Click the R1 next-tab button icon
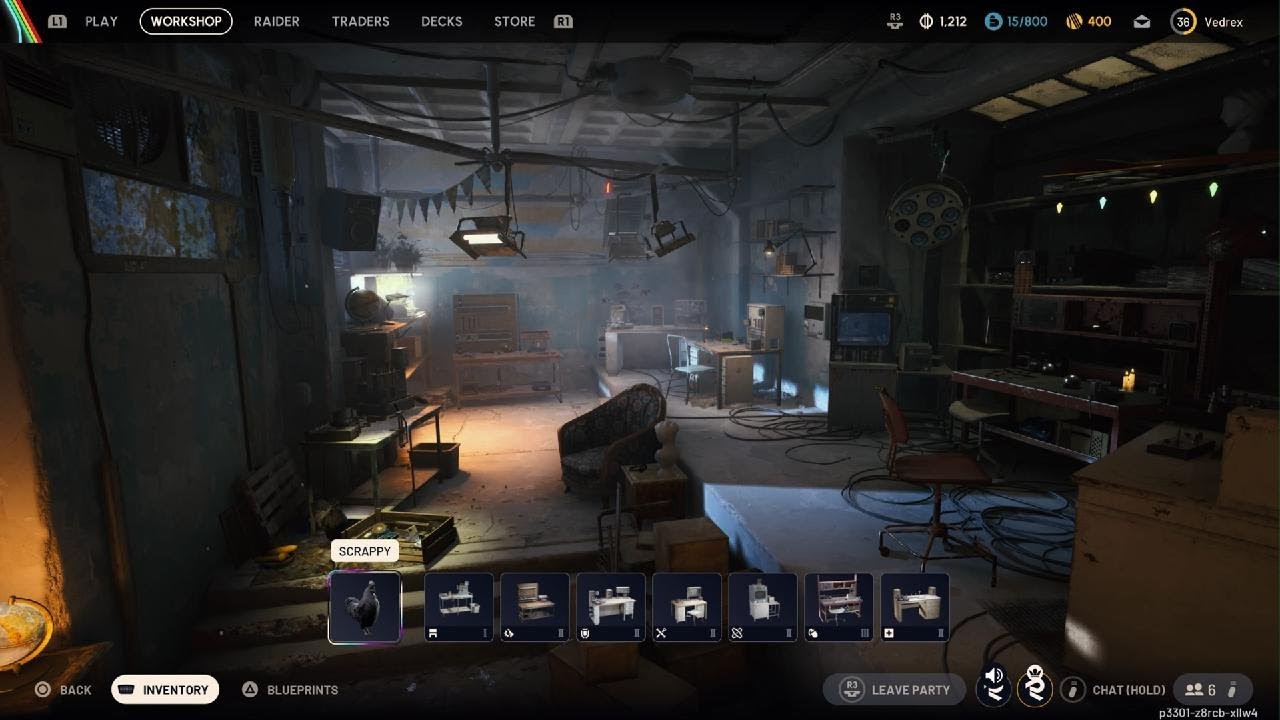 click(563, 21)
